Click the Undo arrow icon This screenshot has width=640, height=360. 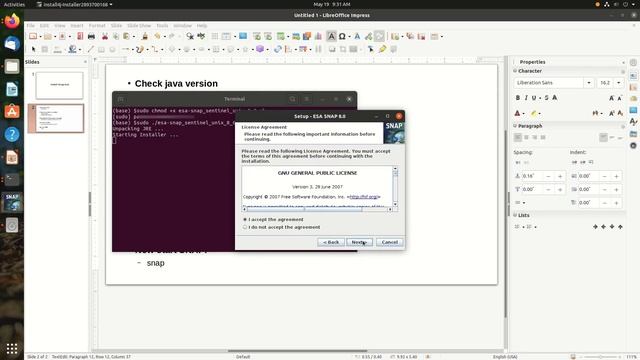[x=157, y=36]
